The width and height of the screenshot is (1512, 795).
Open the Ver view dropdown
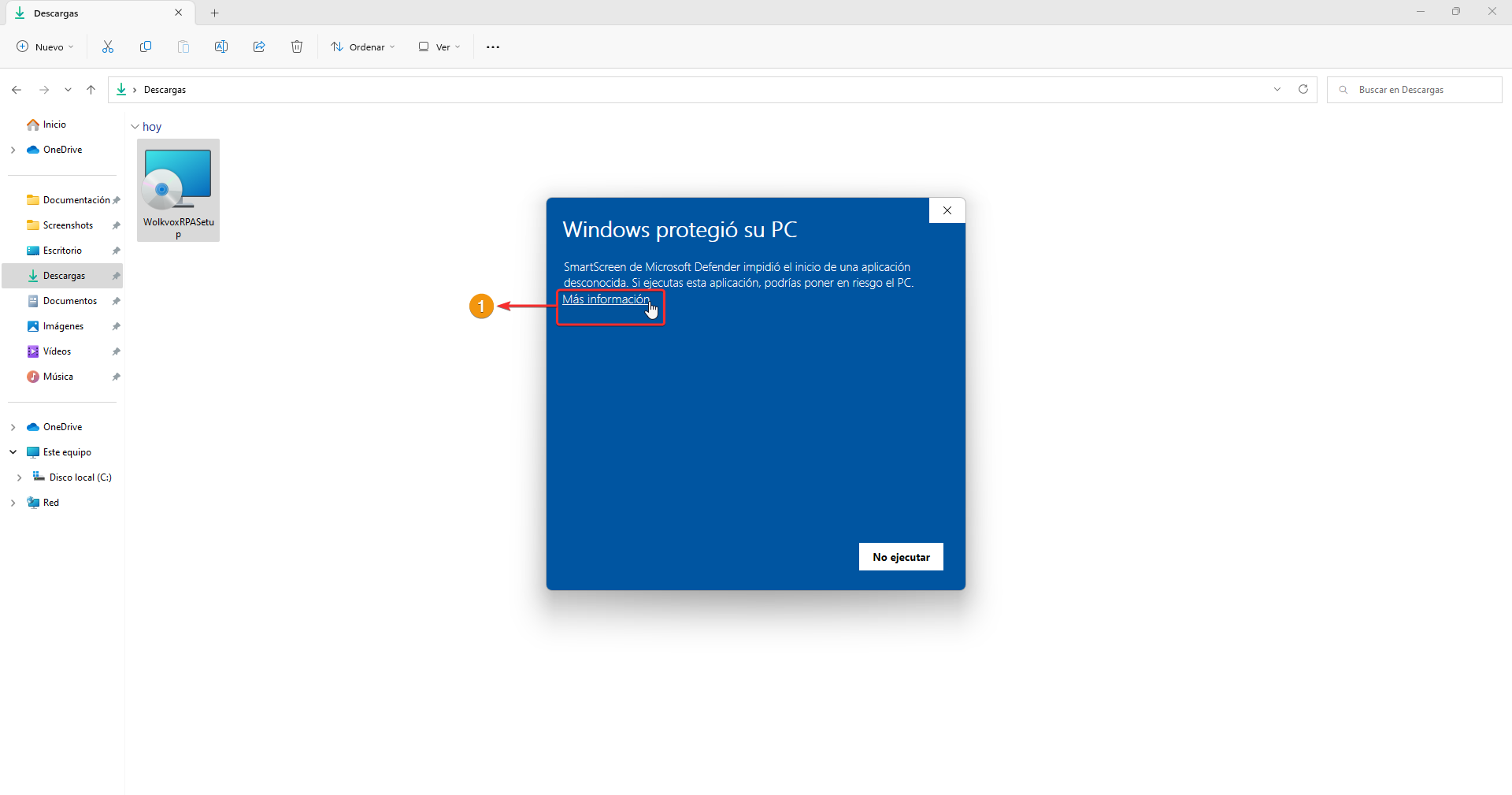tap(439, 47)
